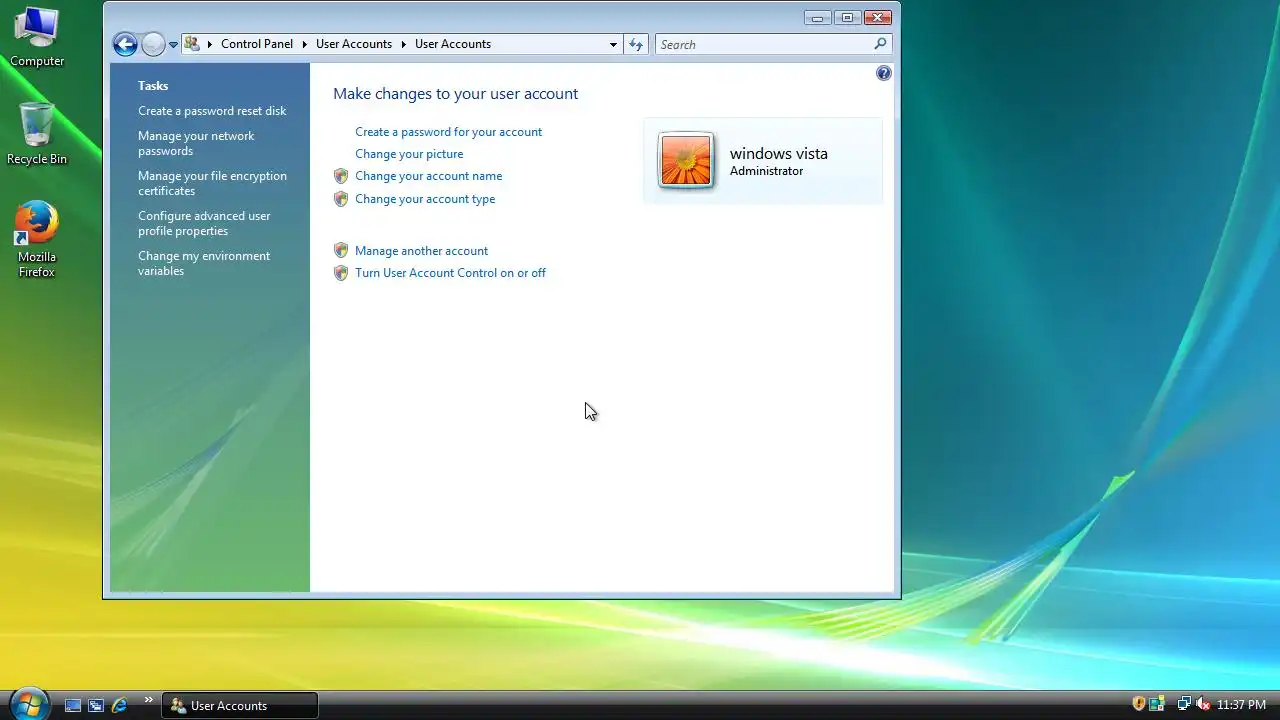Viewport: 1280px width, 720px height.
Task: Maximize the User Accounts window
Action: [x=847, y=18]
